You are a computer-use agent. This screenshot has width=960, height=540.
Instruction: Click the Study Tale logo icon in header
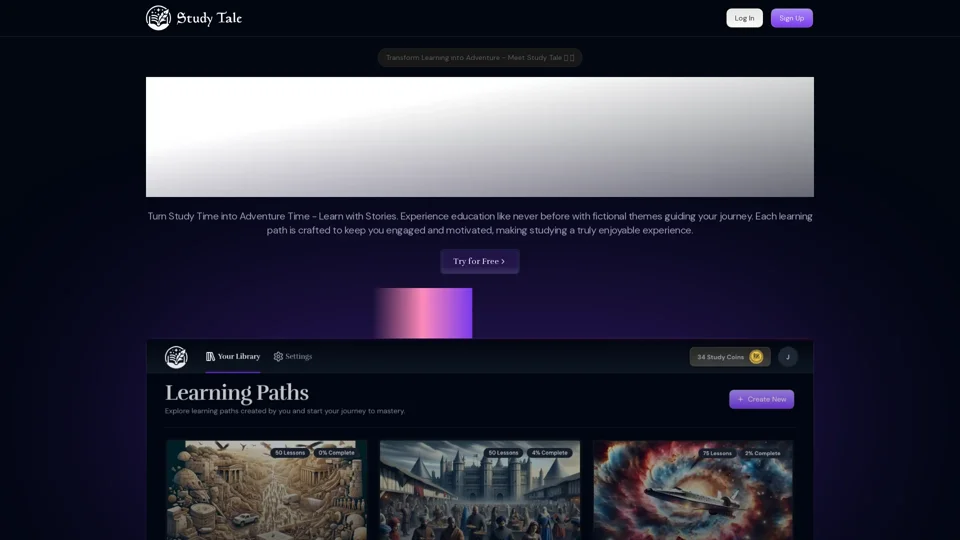coord(158,18)
